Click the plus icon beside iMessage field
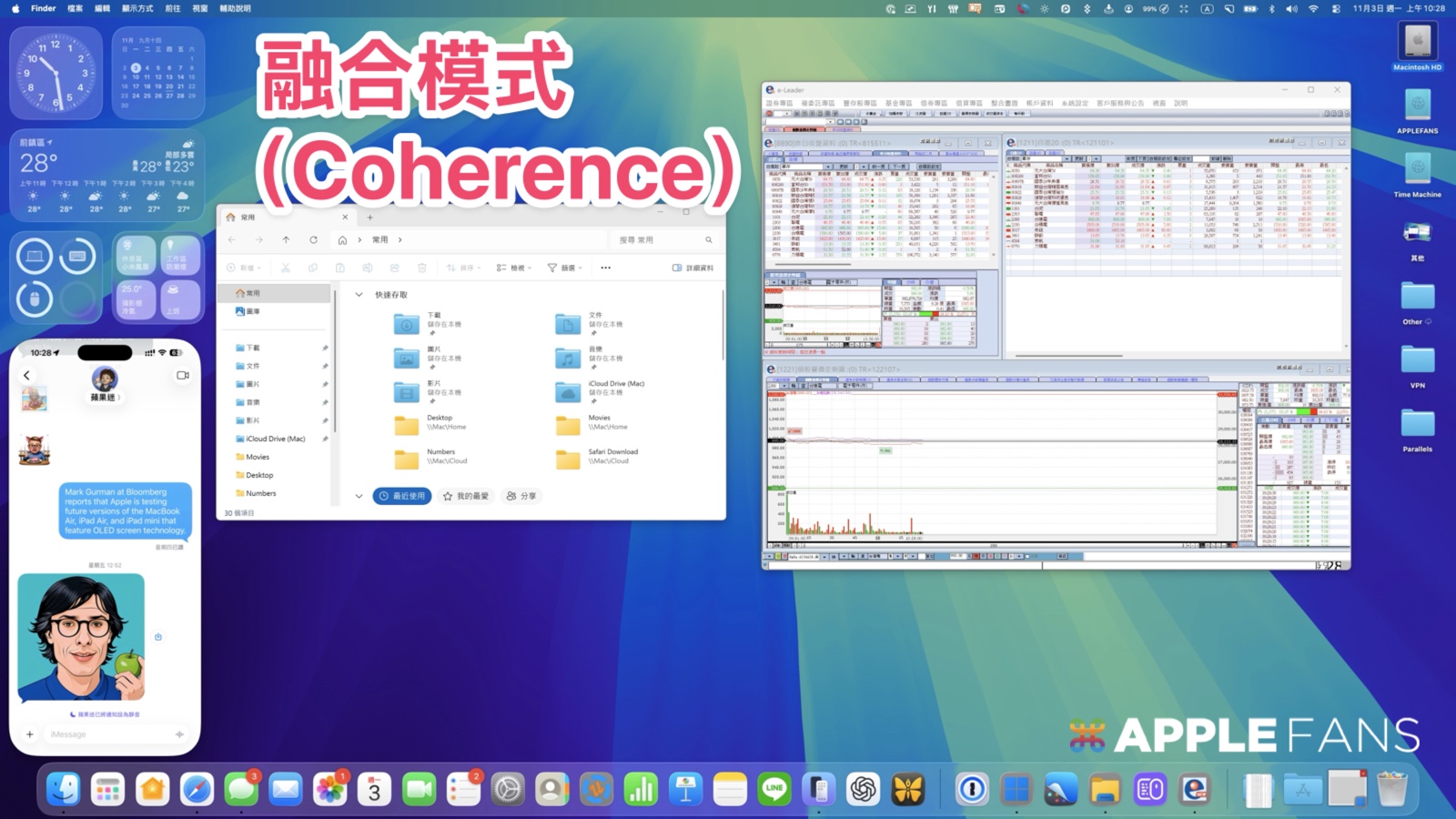 click(x=30, y=734)
